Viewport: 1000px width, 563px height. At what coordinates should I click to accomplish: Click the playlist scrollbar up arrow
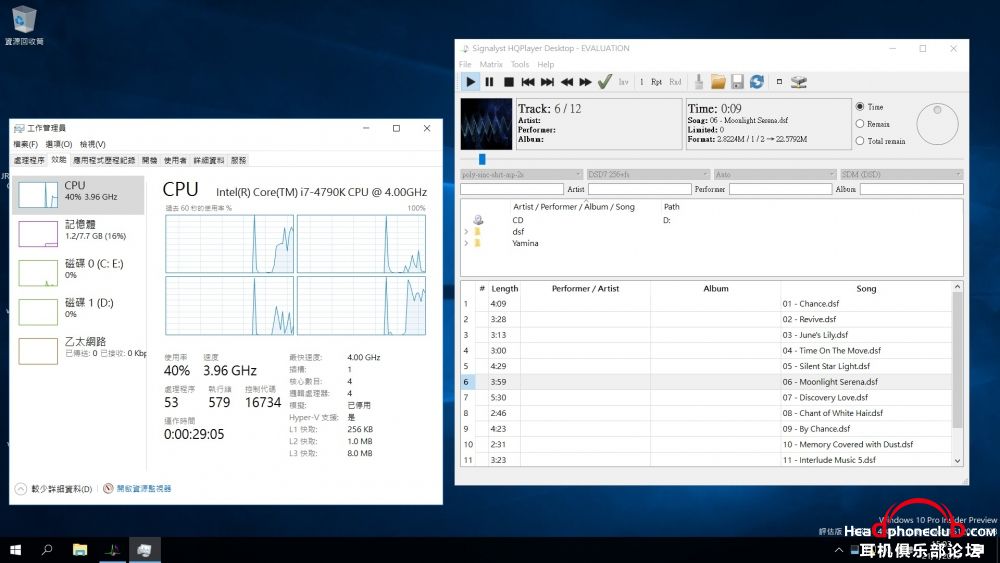(x=957, y=288)
